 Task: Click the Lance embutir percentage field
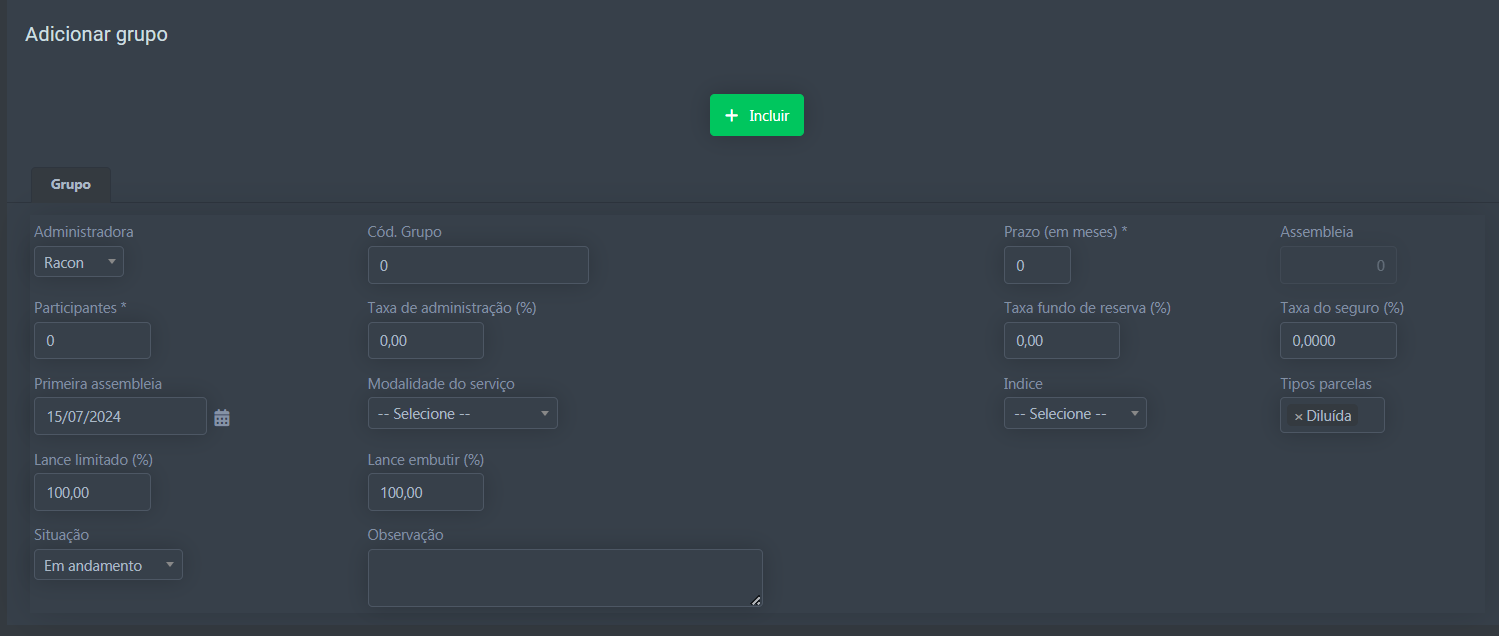point(425,492)
